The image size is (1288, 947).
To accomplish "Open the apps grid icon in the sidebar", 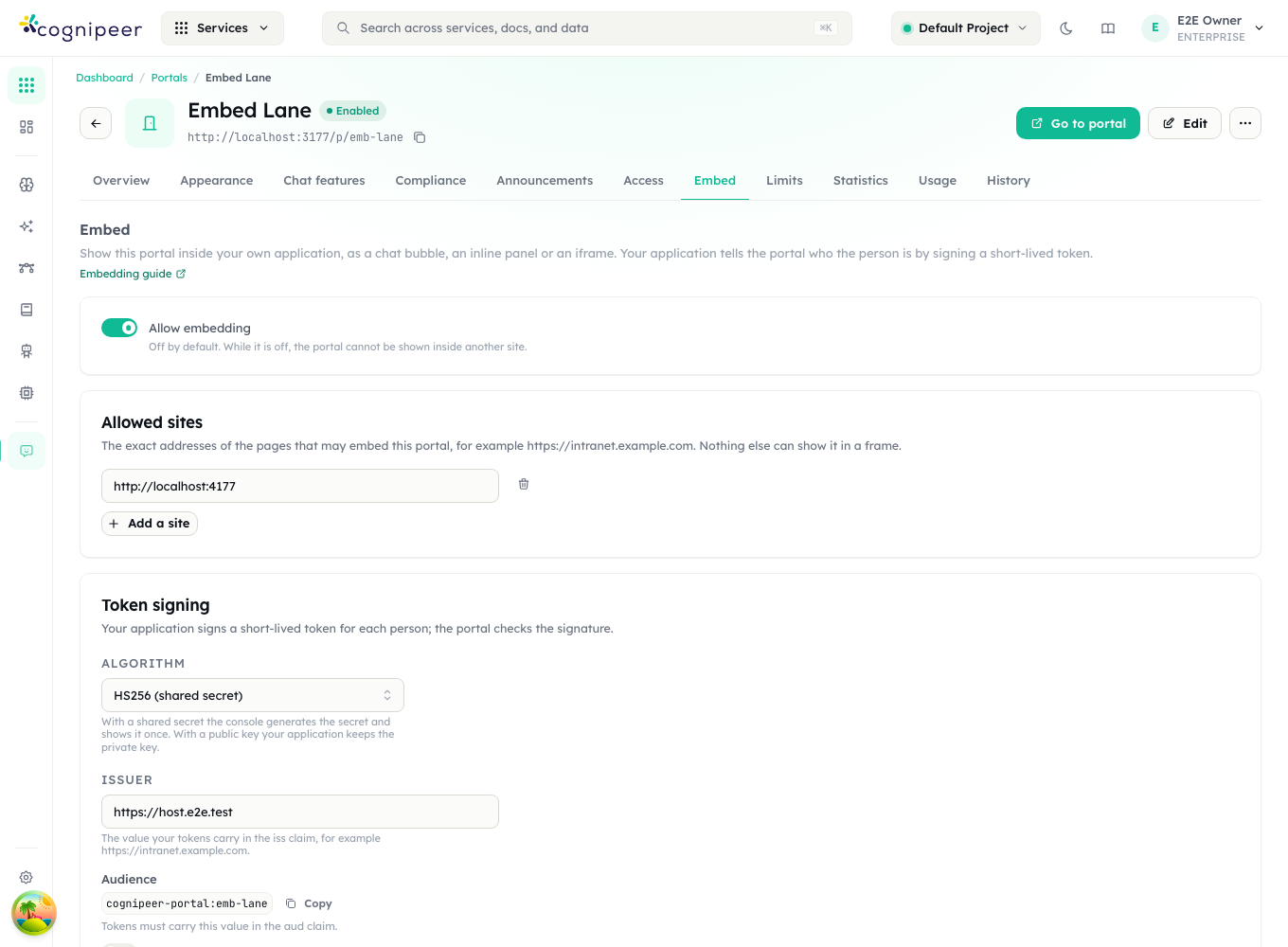I will pos(27,85).
